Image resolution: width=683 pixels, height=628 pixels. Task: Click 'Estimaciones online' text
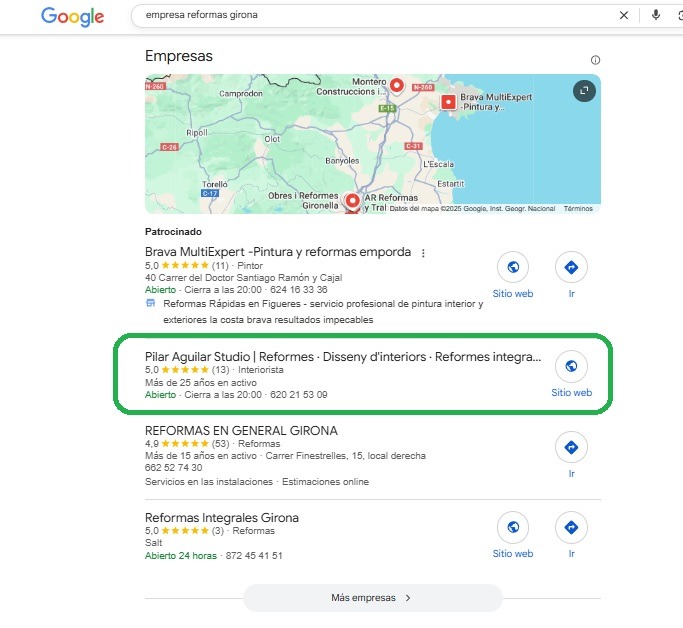pos(325,482)
